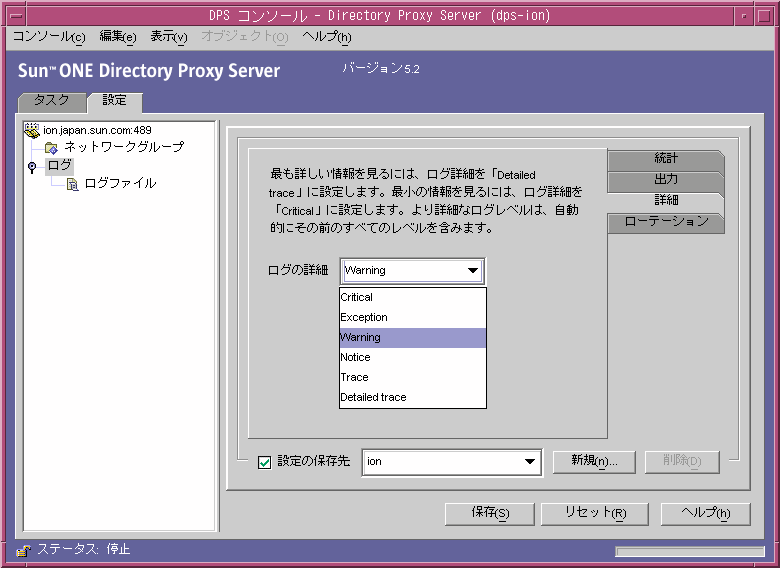Open the 統計 side tab
780x568 pixels.
[666, 159]
